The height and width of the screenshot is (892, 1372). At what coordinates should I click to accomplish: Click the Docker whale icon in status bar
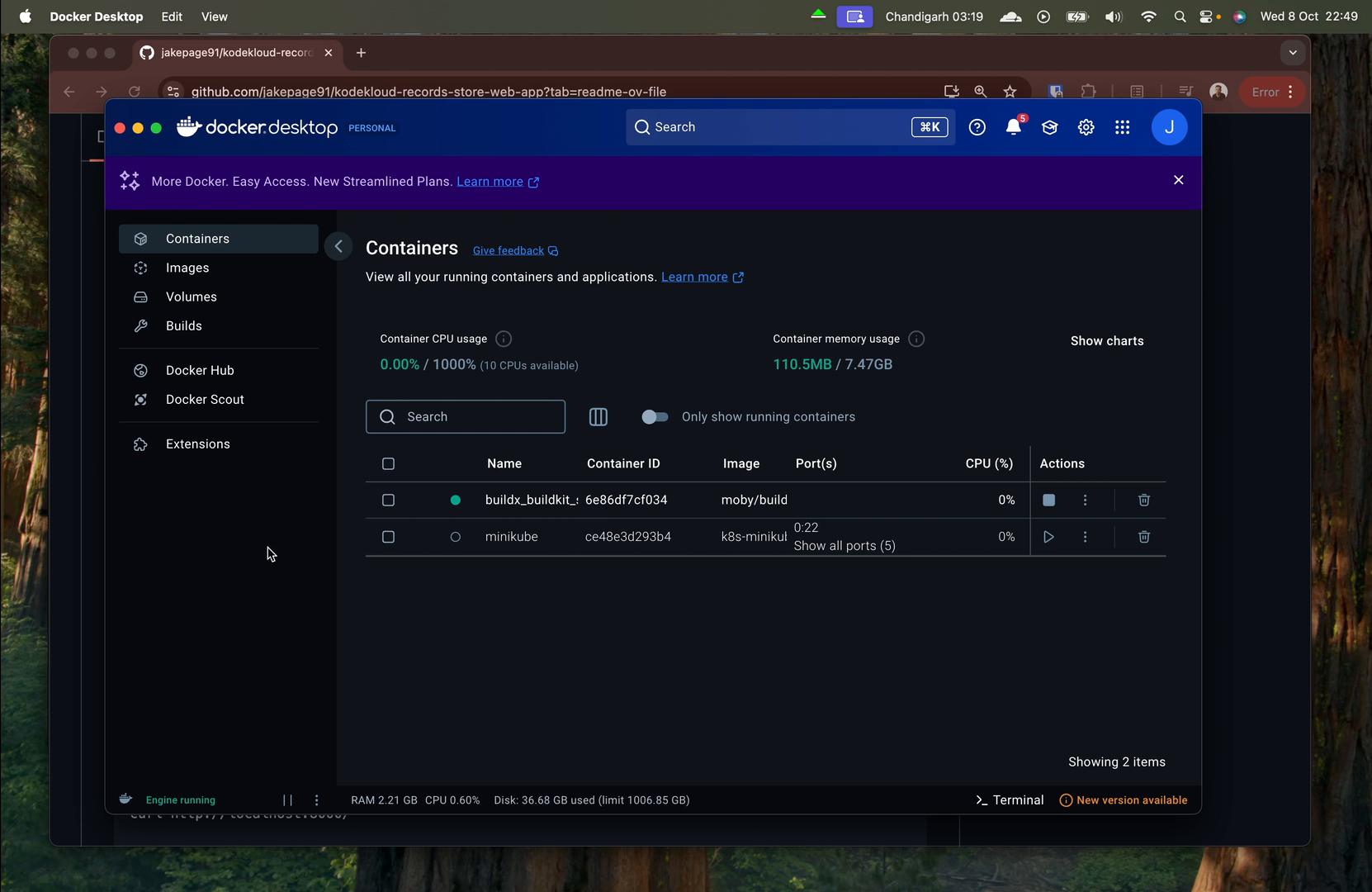point(125,799)
